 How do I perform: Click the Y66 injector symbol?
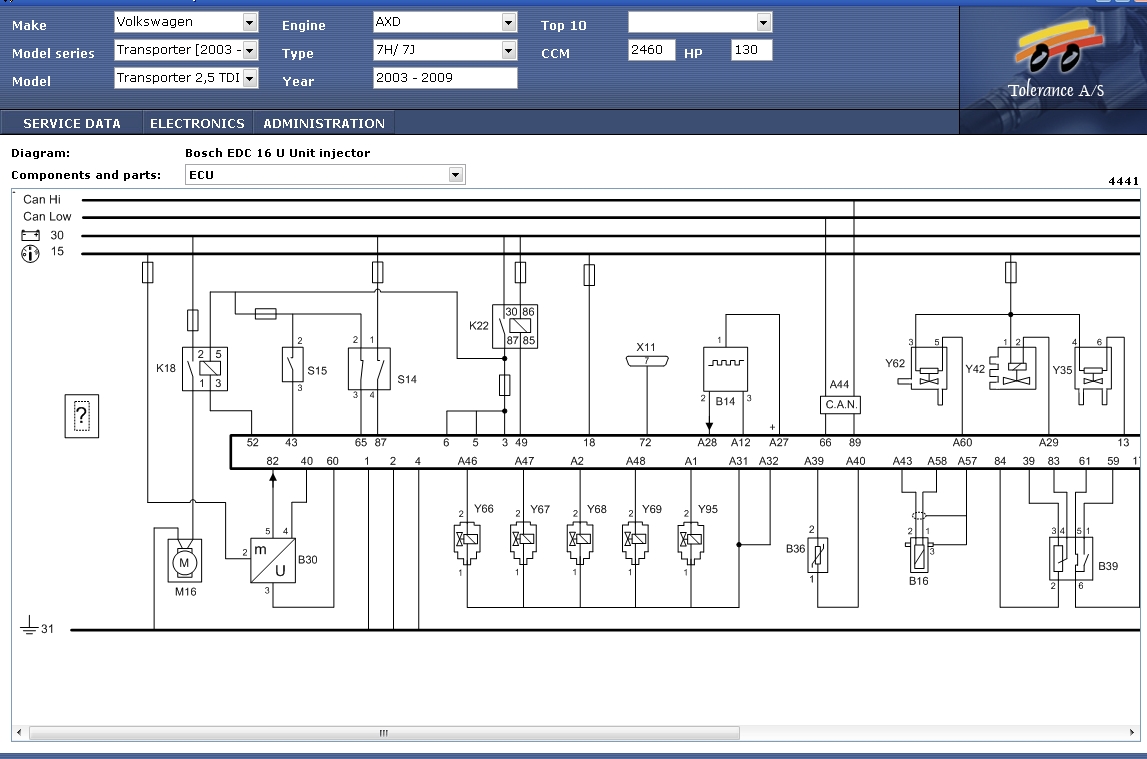point(468,541)
